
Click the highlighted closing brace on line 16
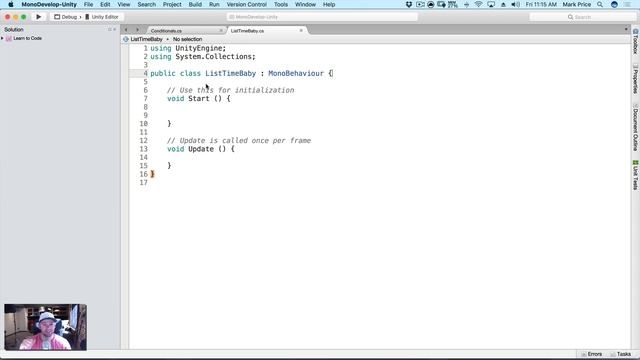[152, 174]
